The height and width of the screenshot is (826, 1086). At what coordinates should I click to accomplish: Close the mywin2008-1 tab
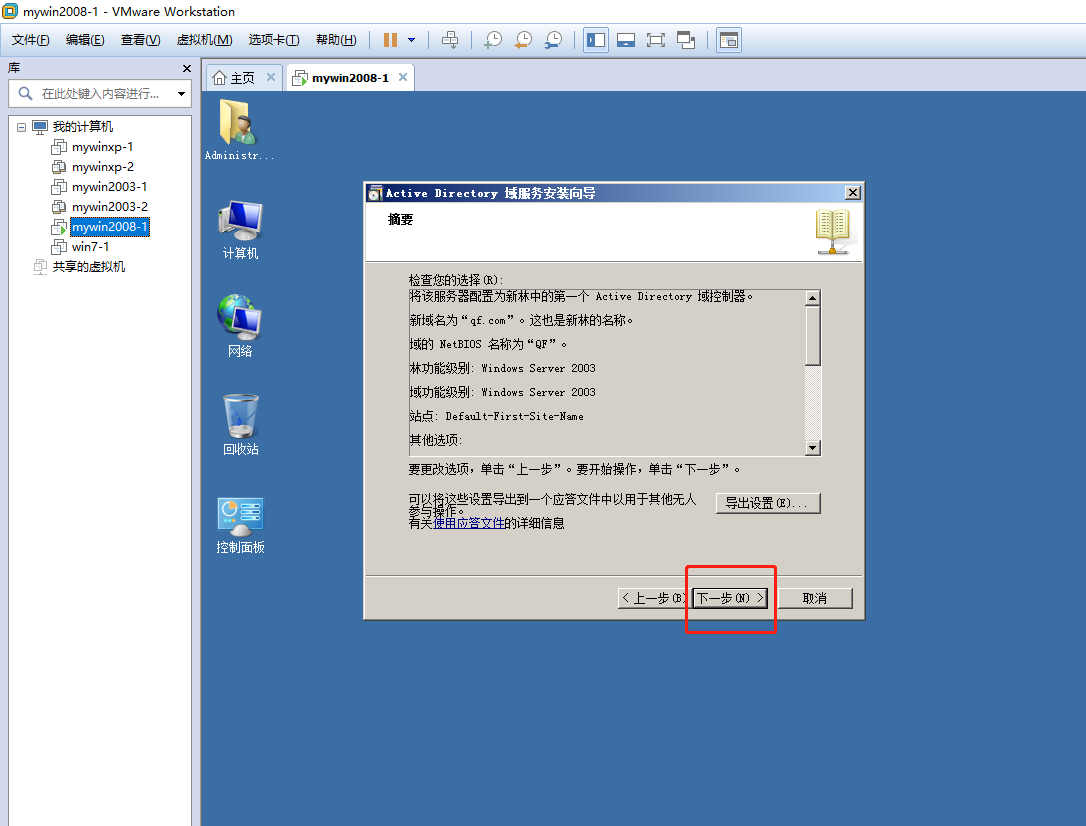point(402,77)
